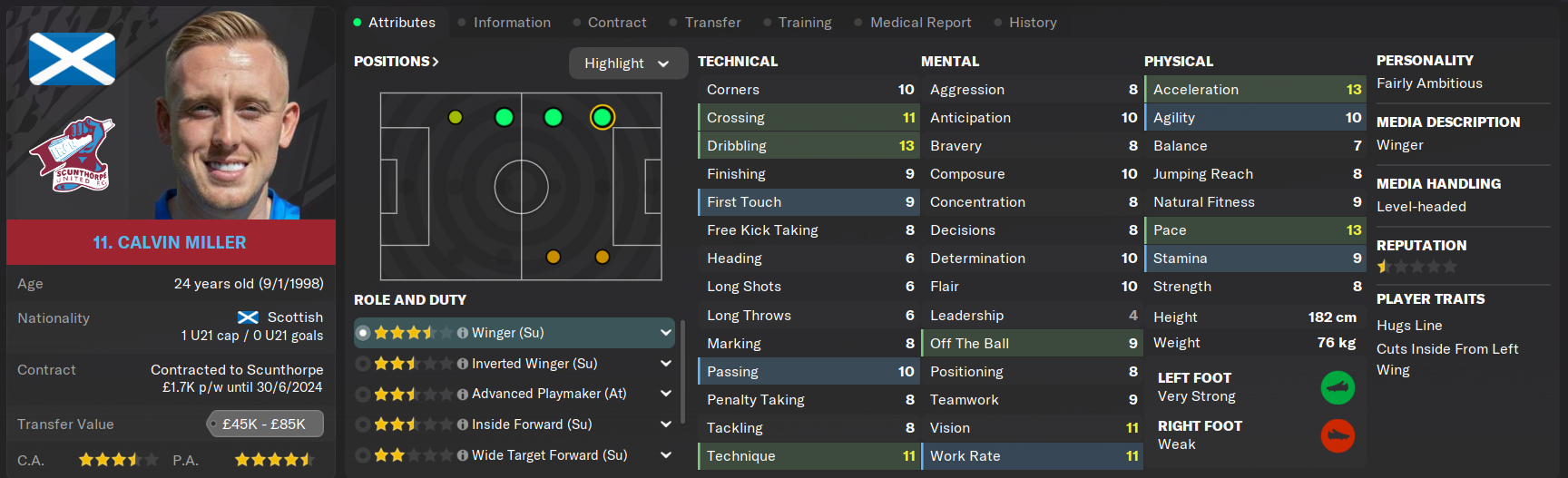Switch to the Contract tab
Image resolution: width=1568 pixels, height=478 pixels.
(x=617, y=23)
